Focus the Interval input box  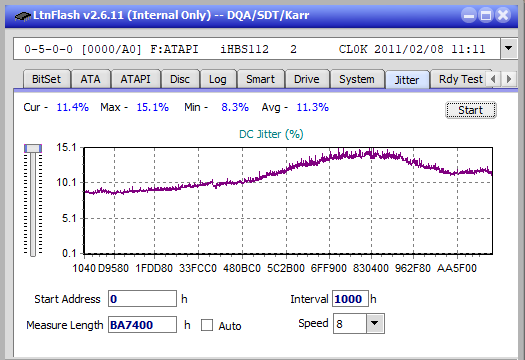pyautogui.click(x=350, y=299)
